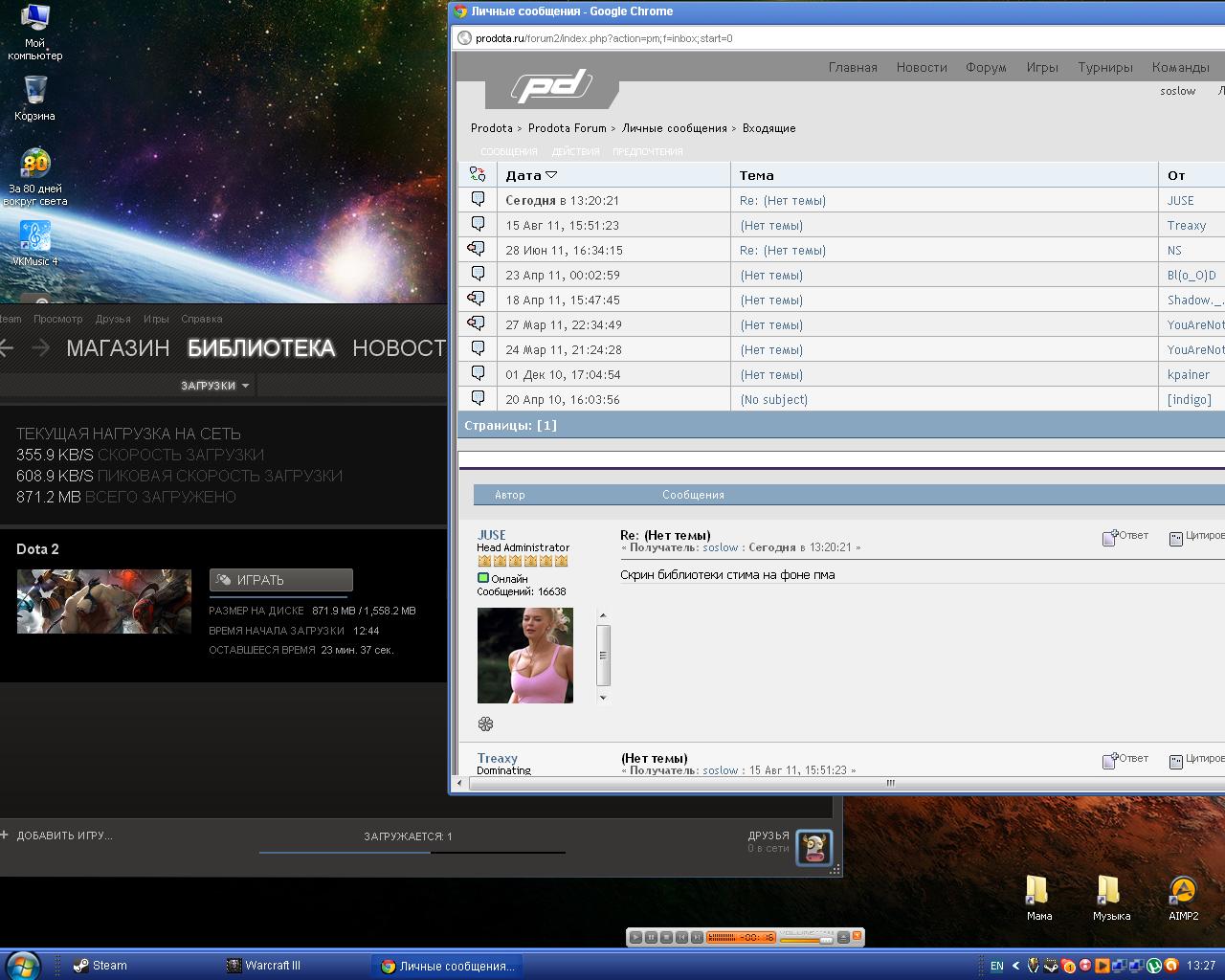This screenshot has height=980, width=1225.
Task: Click scrollbar down arrow beside JUSE avatar
Action: [x=603, y=698]
